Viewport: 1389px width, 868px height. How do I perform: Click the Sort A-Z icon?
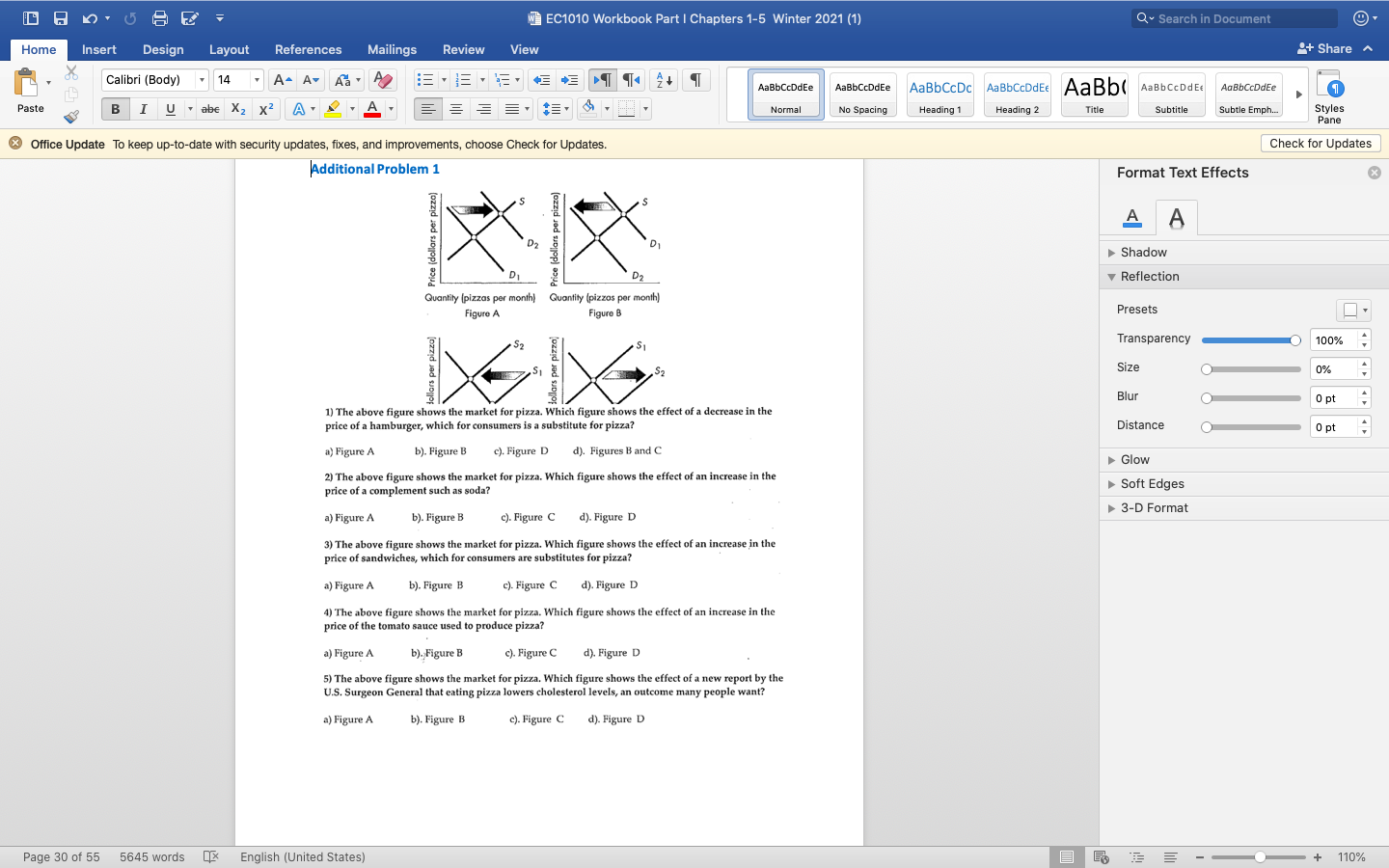[664, 80]
